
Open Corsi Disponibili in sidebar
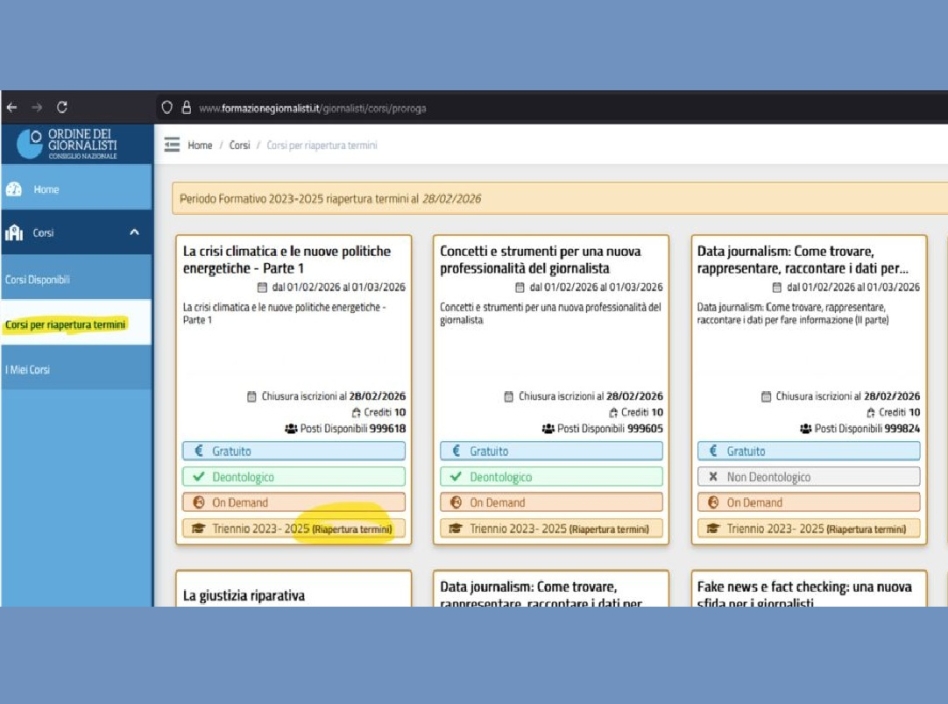(x=38, y=280)
